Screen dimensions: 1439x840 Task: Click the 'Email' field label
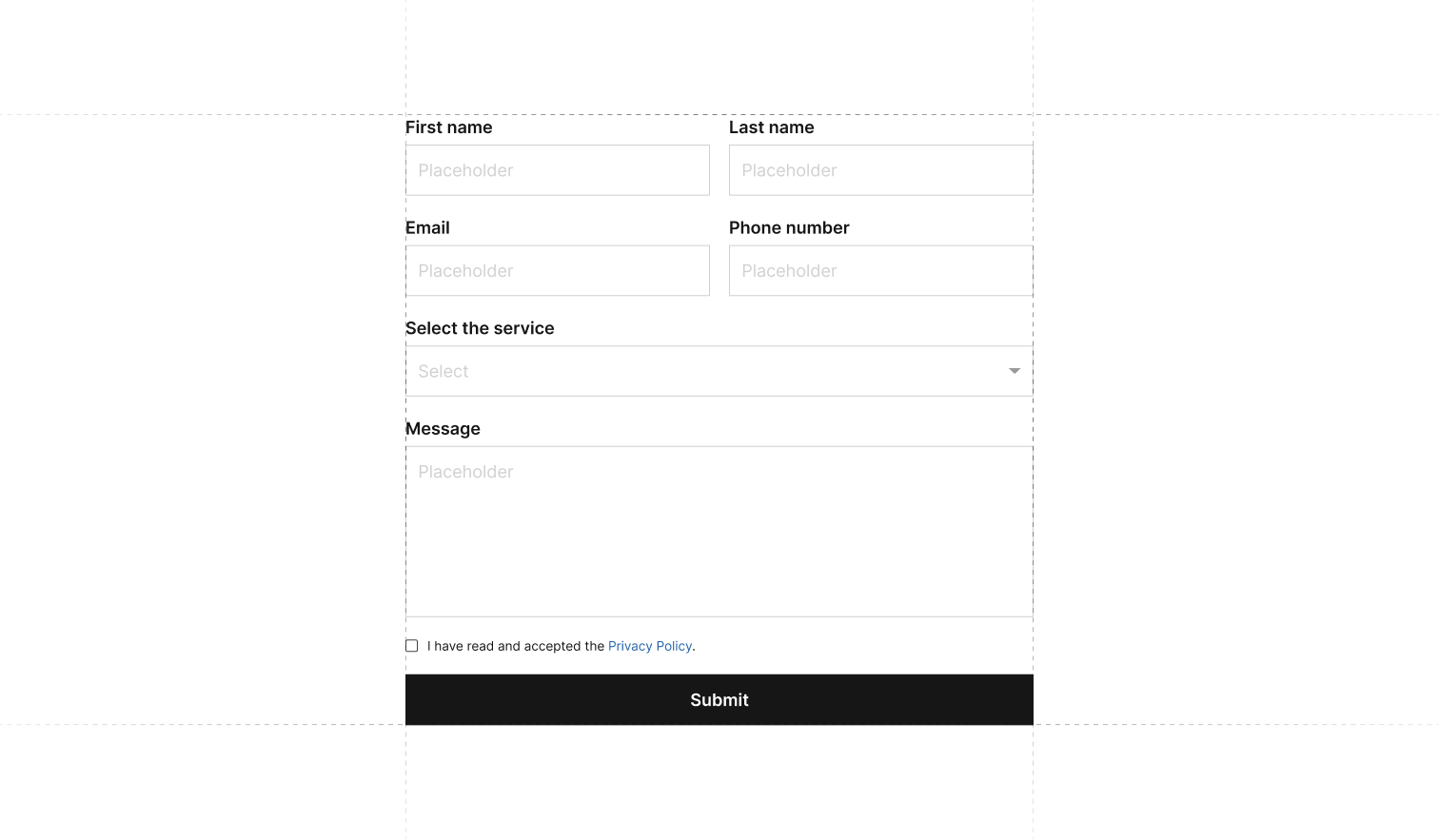point(428,228)
